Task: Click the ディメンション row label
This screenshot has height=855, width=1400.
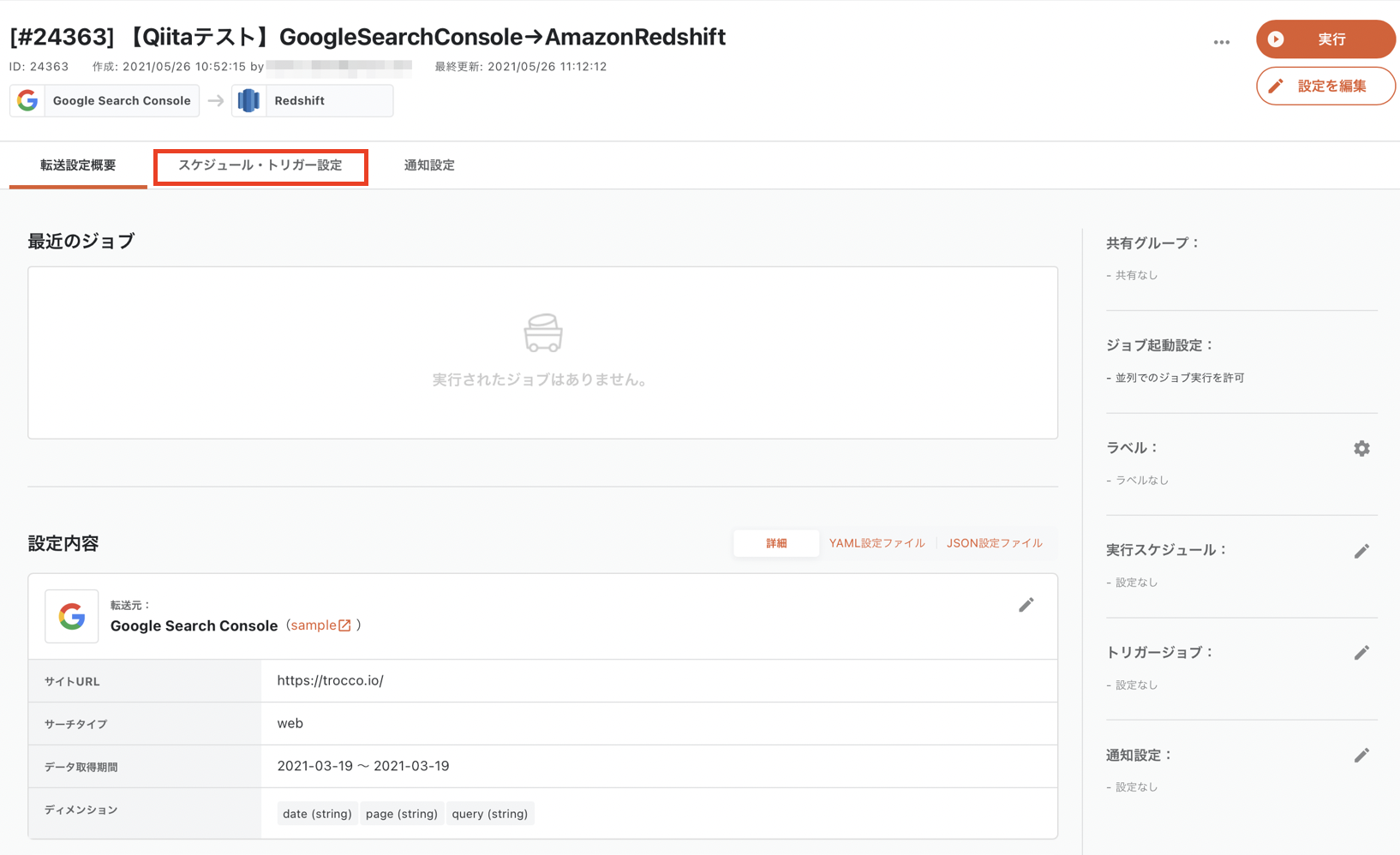Action: (x=81, y=810)
